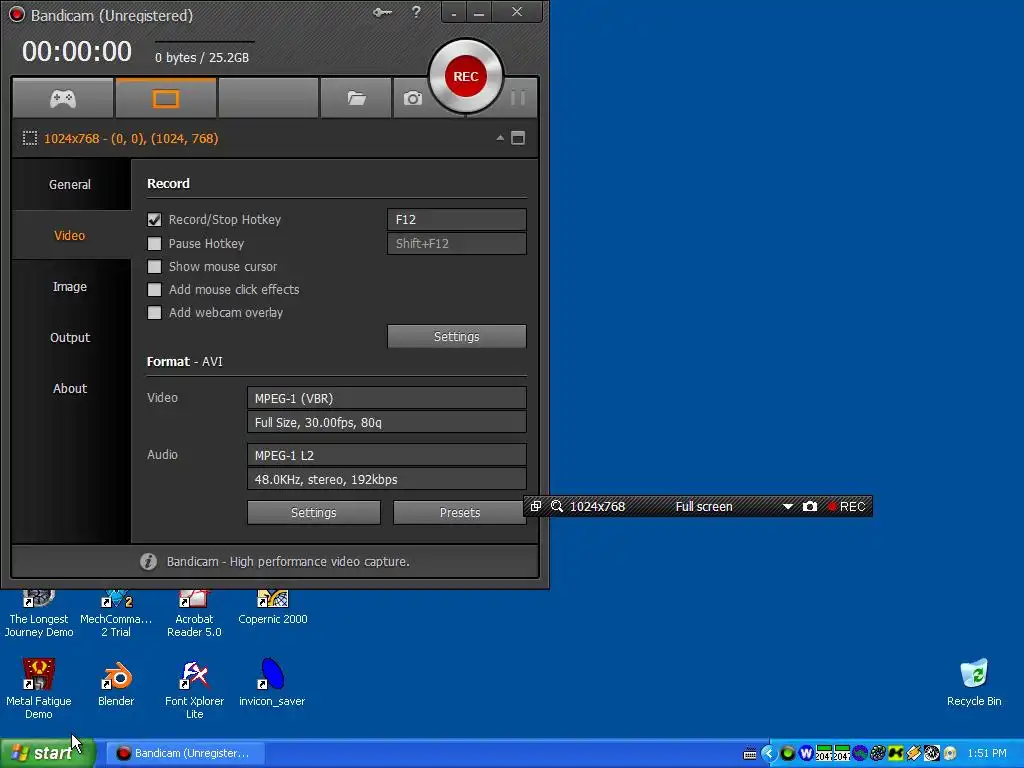1024x768 pixels.
Task: Open the output folder icon
Action: [x=356, y=98]
